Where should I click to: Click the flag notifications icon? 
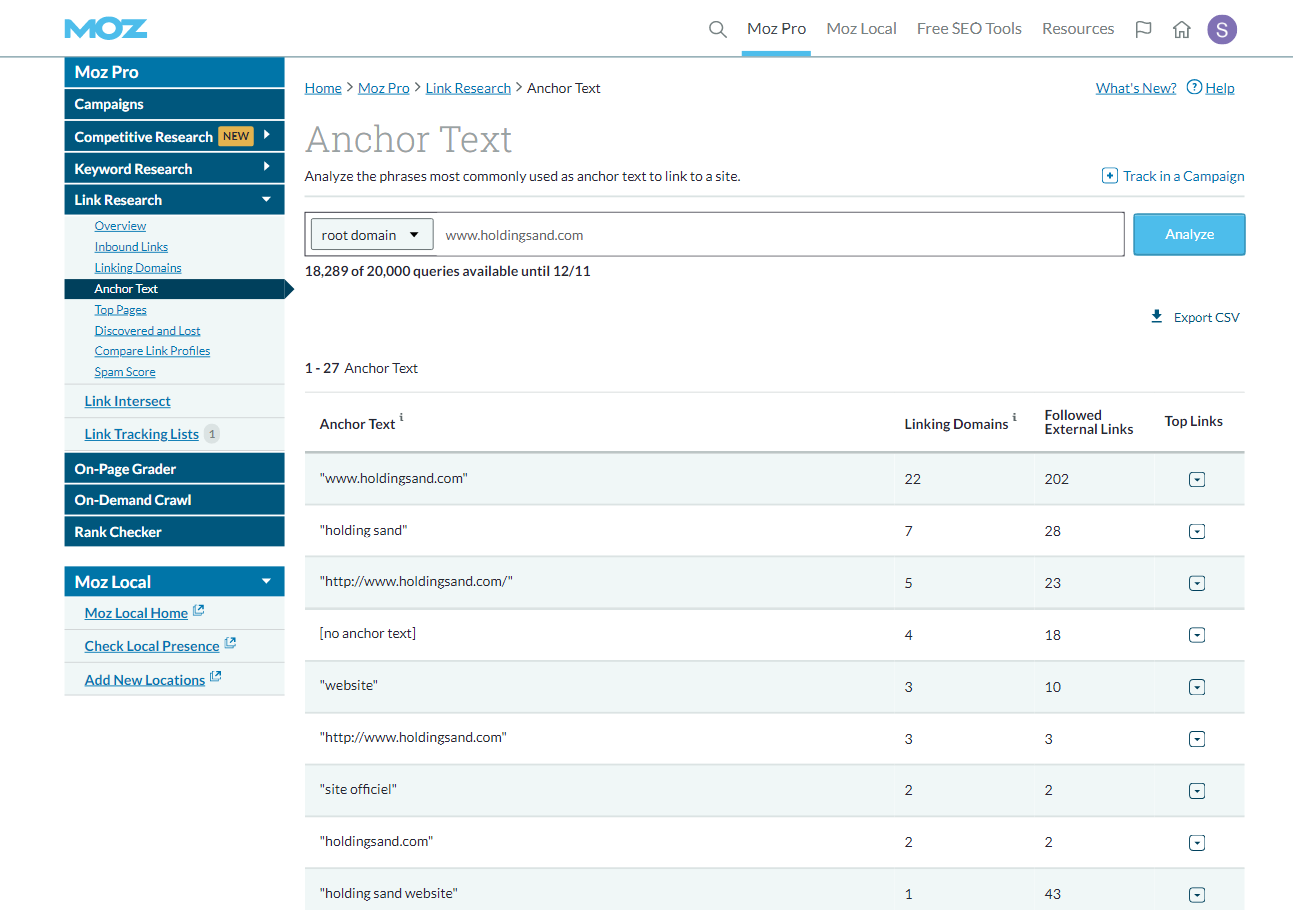1143,29
